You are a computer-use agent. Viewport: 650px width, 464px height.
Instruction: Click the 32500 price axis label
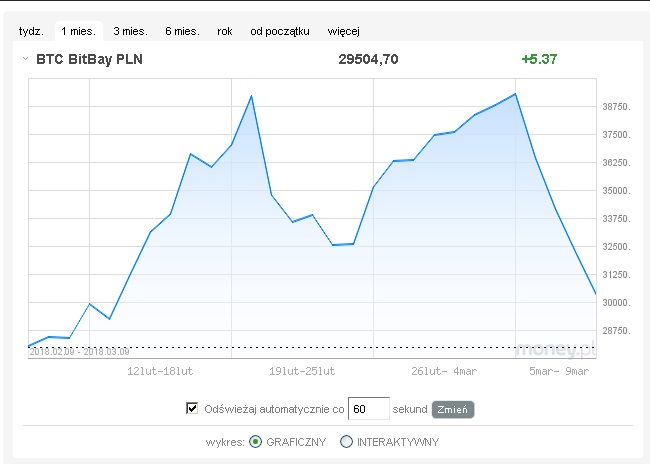(x=616, y=247)
